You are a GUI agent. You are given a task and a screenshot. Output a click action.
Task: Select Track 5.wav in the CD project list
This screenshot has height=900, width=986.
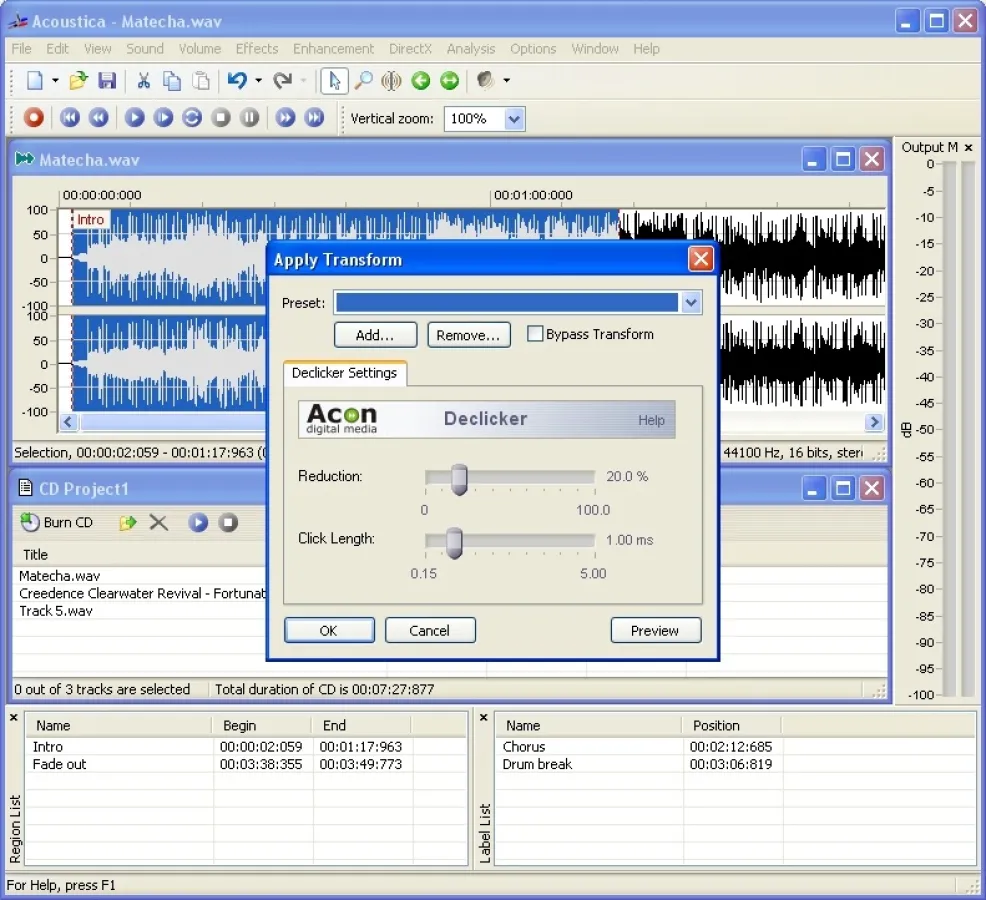56,611
